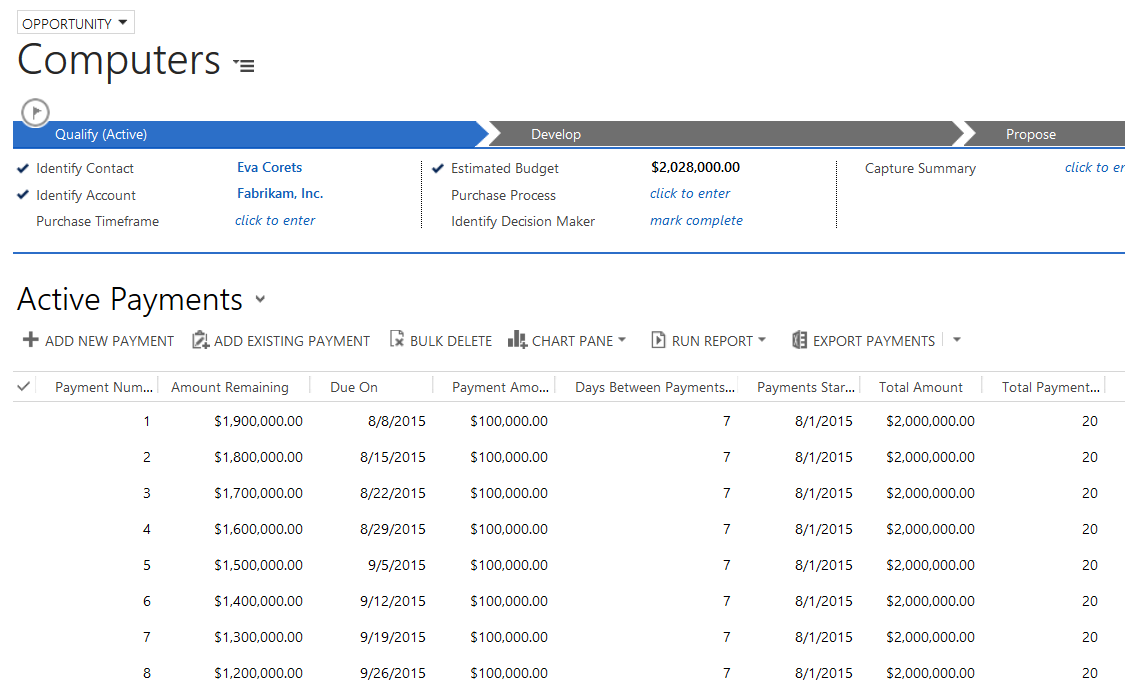Viewport: 1125px width, 699px height.
Task: Click the circular process stage button
Action: 35,112
